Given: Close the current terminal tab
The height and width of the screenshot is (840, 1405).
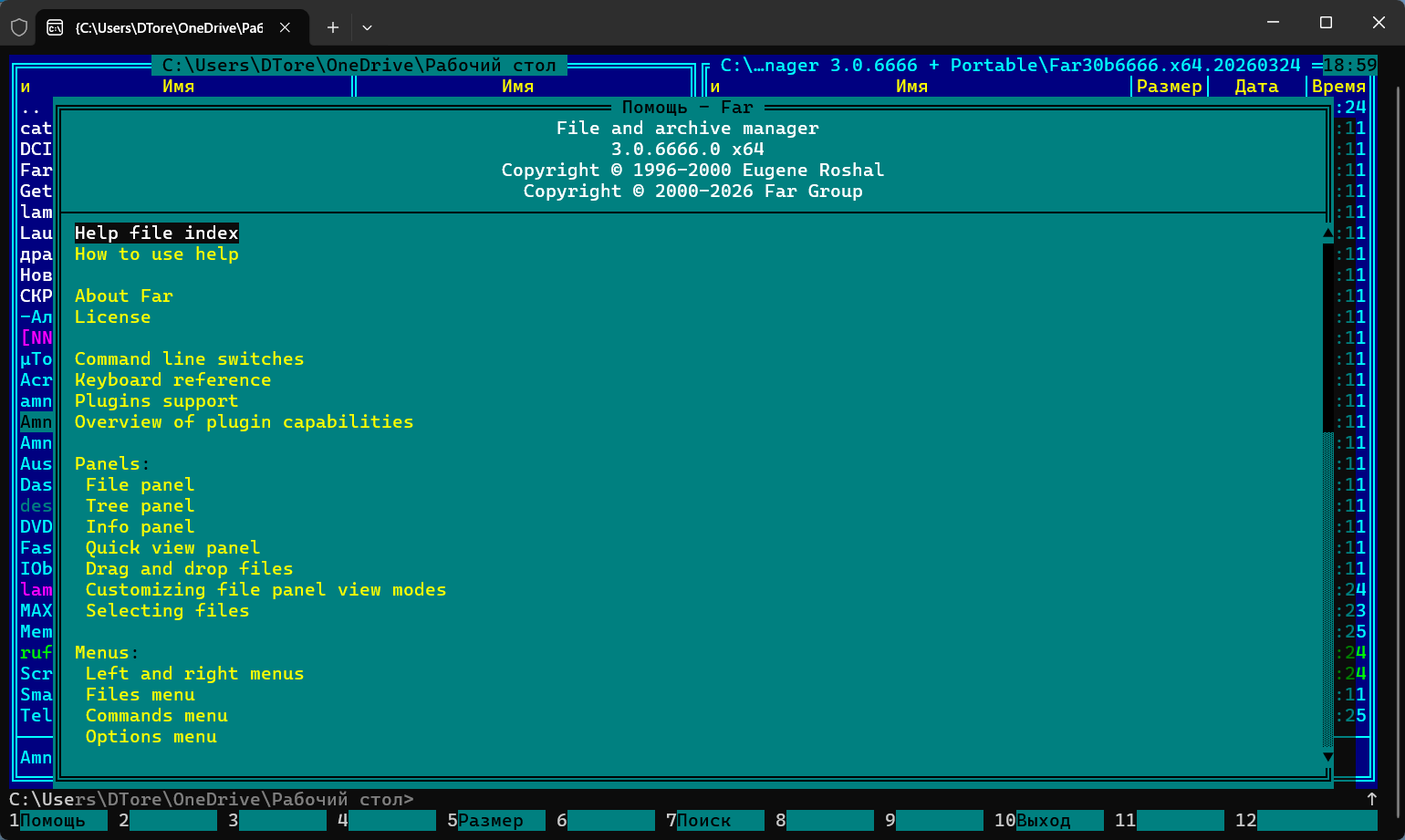Looking at the screenshot, I should click(286, 27).
